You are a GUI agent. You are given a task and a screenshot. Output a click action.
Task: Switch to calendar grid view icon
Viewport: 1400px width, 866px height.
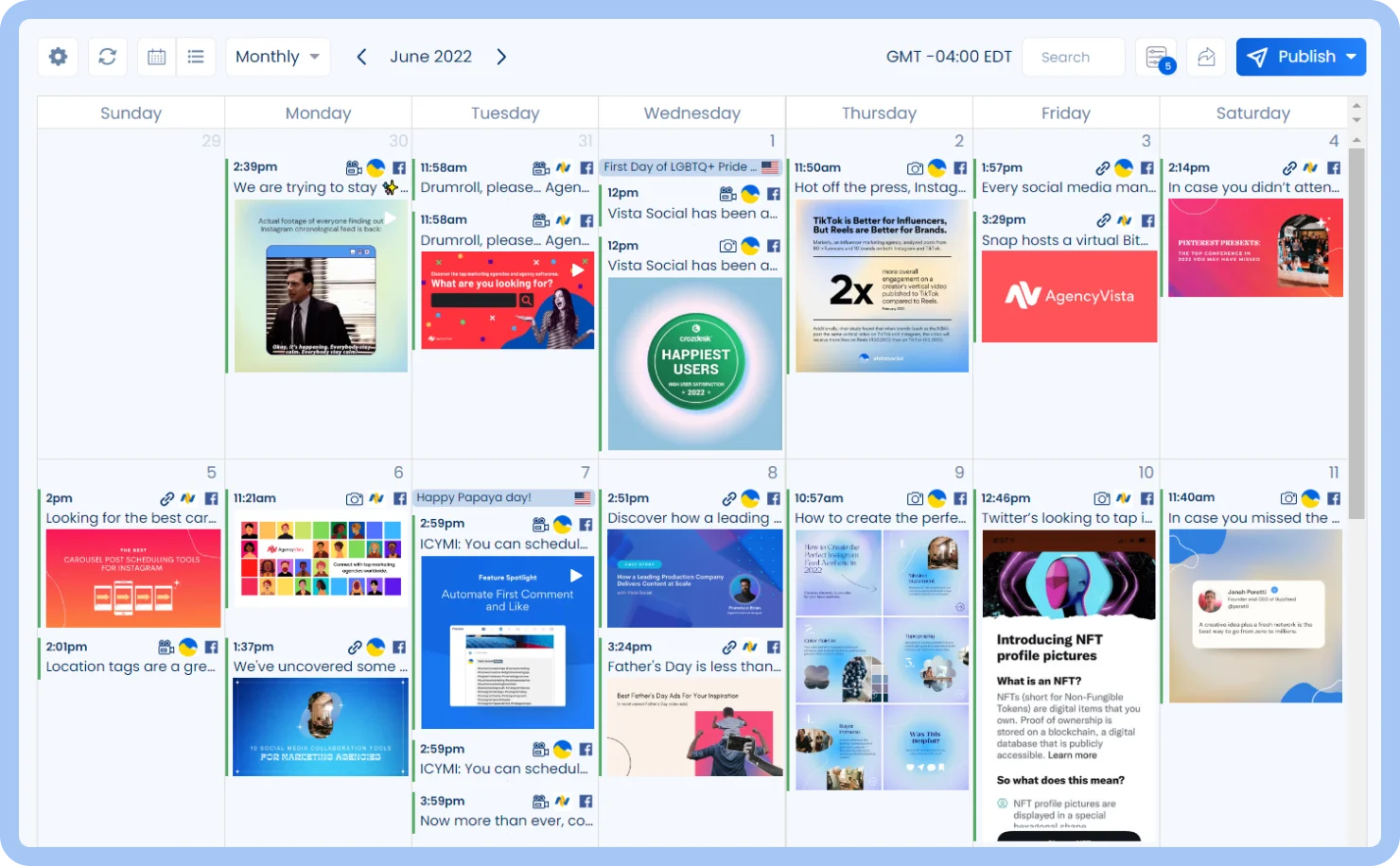click(157, 57)
